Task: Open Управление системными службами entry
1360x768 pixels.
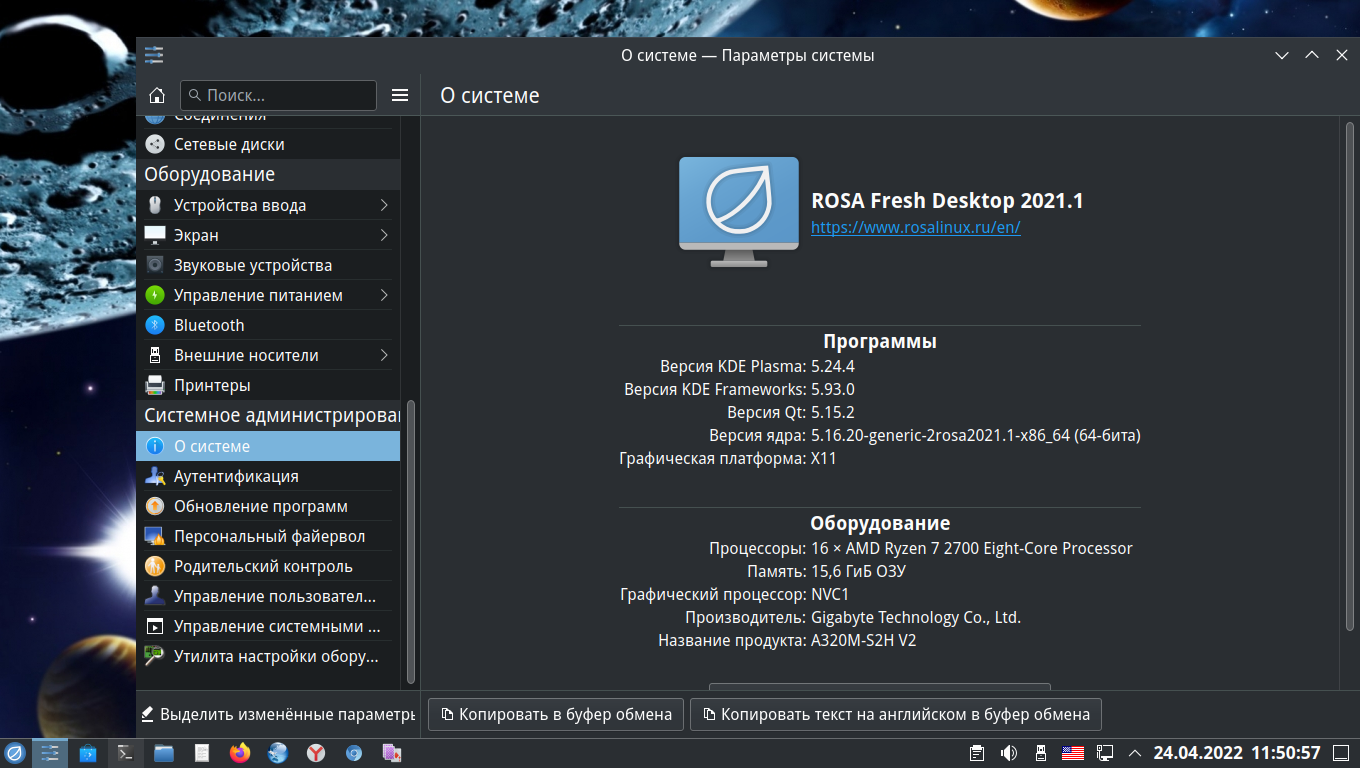Action: click(268, 626)
